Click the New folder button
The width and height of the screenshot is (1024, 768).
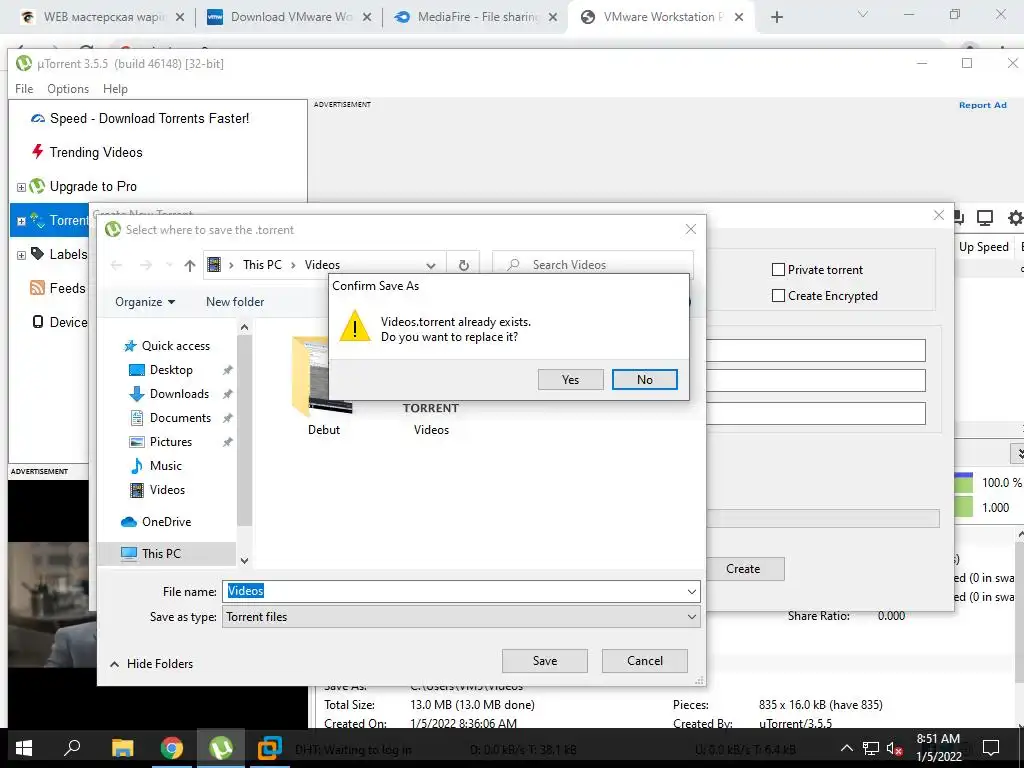point(235,302)
